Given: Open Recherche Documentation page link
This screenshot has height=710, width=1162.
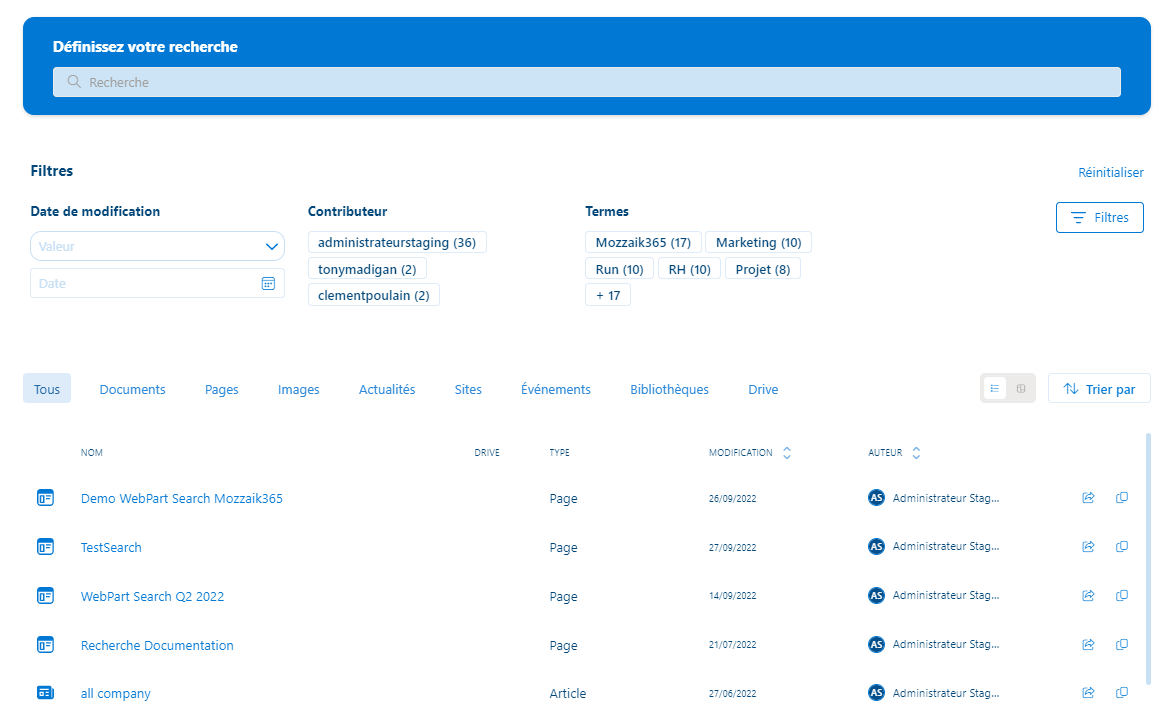Looking at the screenshot, I should tap(157, 645).
